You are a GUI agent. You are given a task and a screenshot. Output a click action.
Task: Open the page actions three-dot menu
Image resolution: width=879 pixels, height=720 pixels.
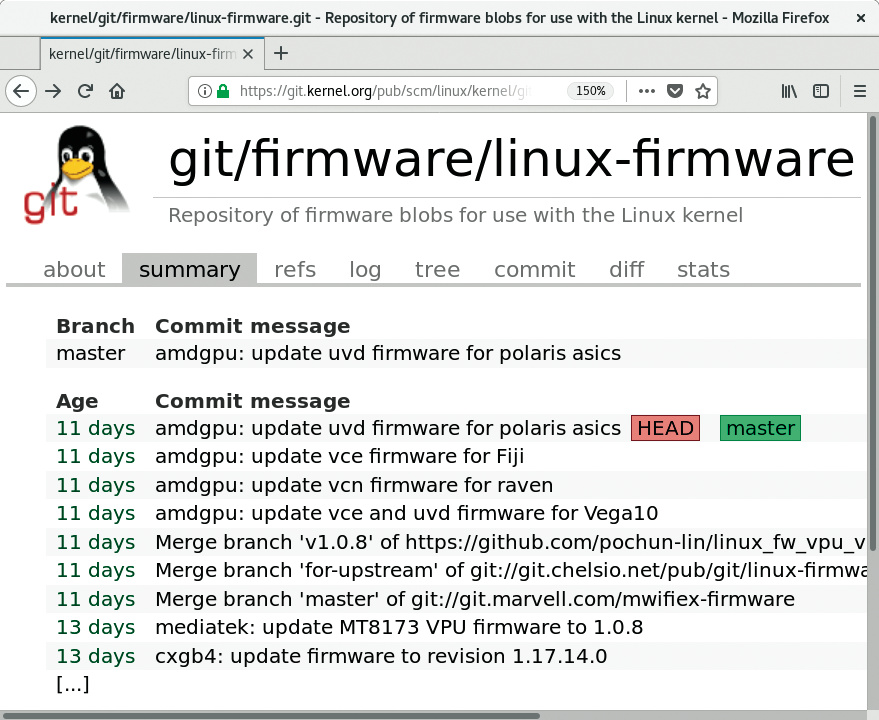tap(646, 91)
